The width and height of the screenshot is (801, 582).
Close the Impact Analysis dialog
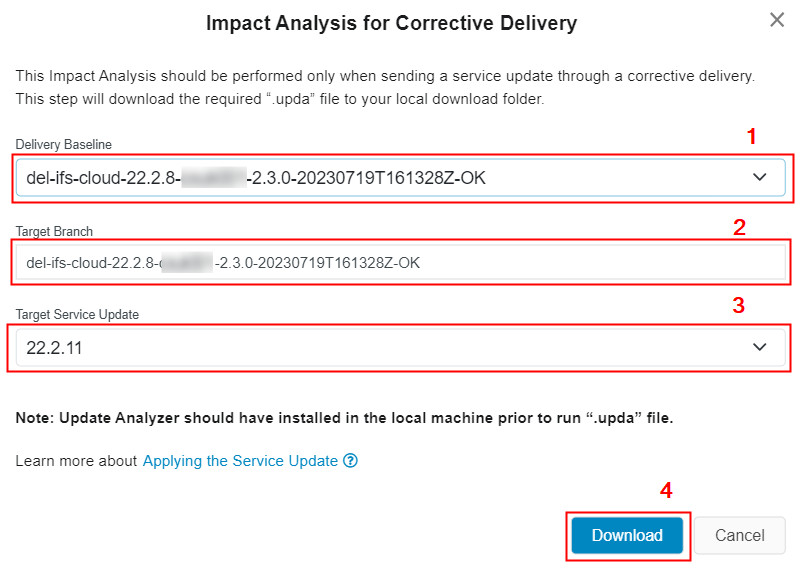tap(776, 19)
